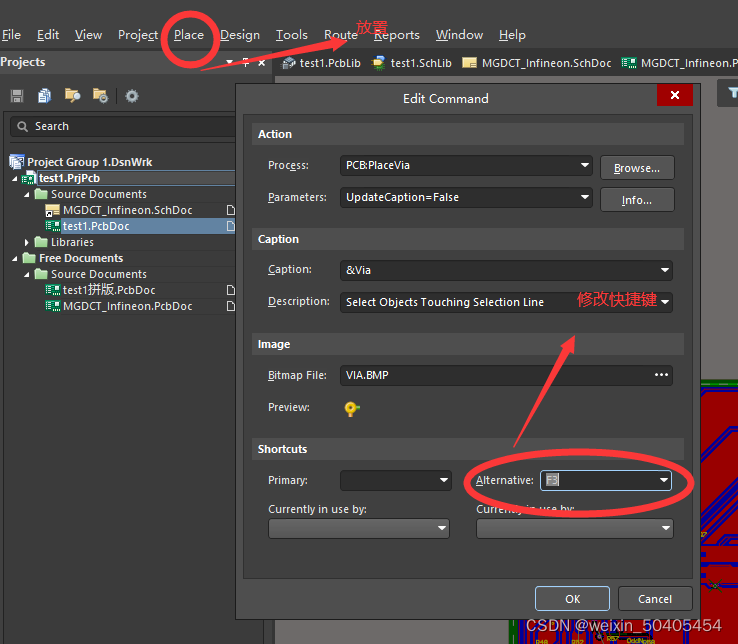The image size is (738, 644).
Task: Click the MGDCT_Infineon.PcbDoc icon in Free Documents
Action: click(x=52, y=306)
